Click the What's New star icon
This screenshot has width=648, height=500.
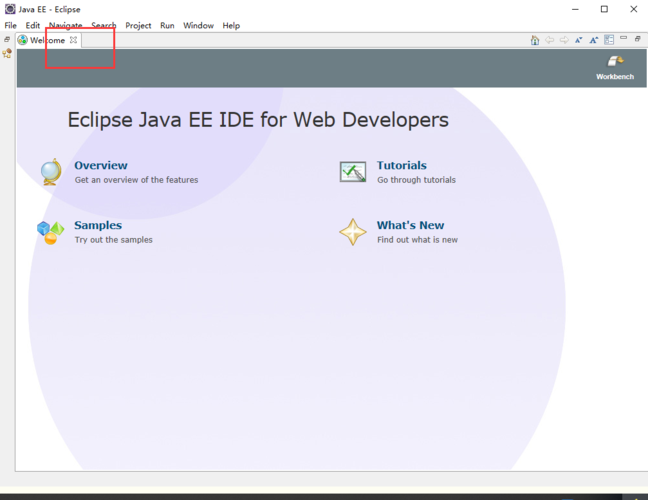pyautogui.click(x=353, y=232)
